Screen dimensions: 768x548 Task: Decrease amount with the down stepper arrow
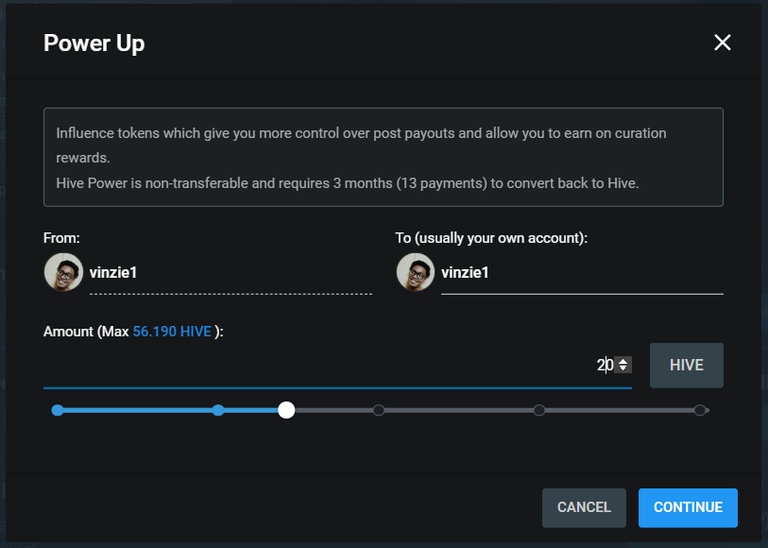click(623, 368)
